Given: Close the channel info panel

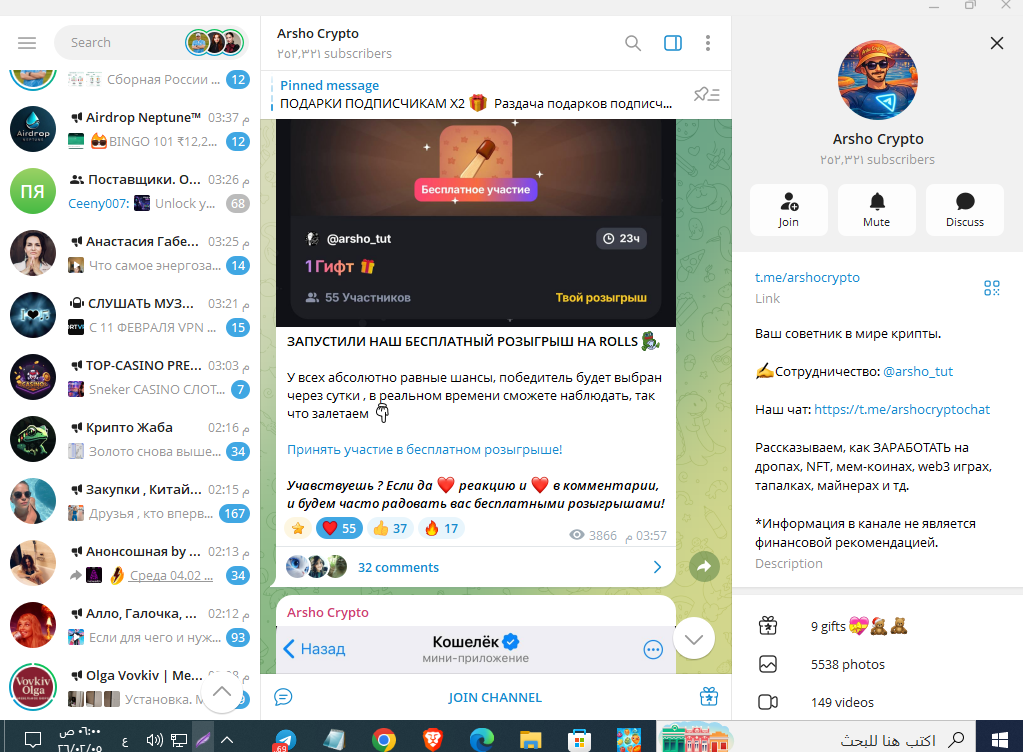Looking at the screenshot, I should [x=996, y=43].
